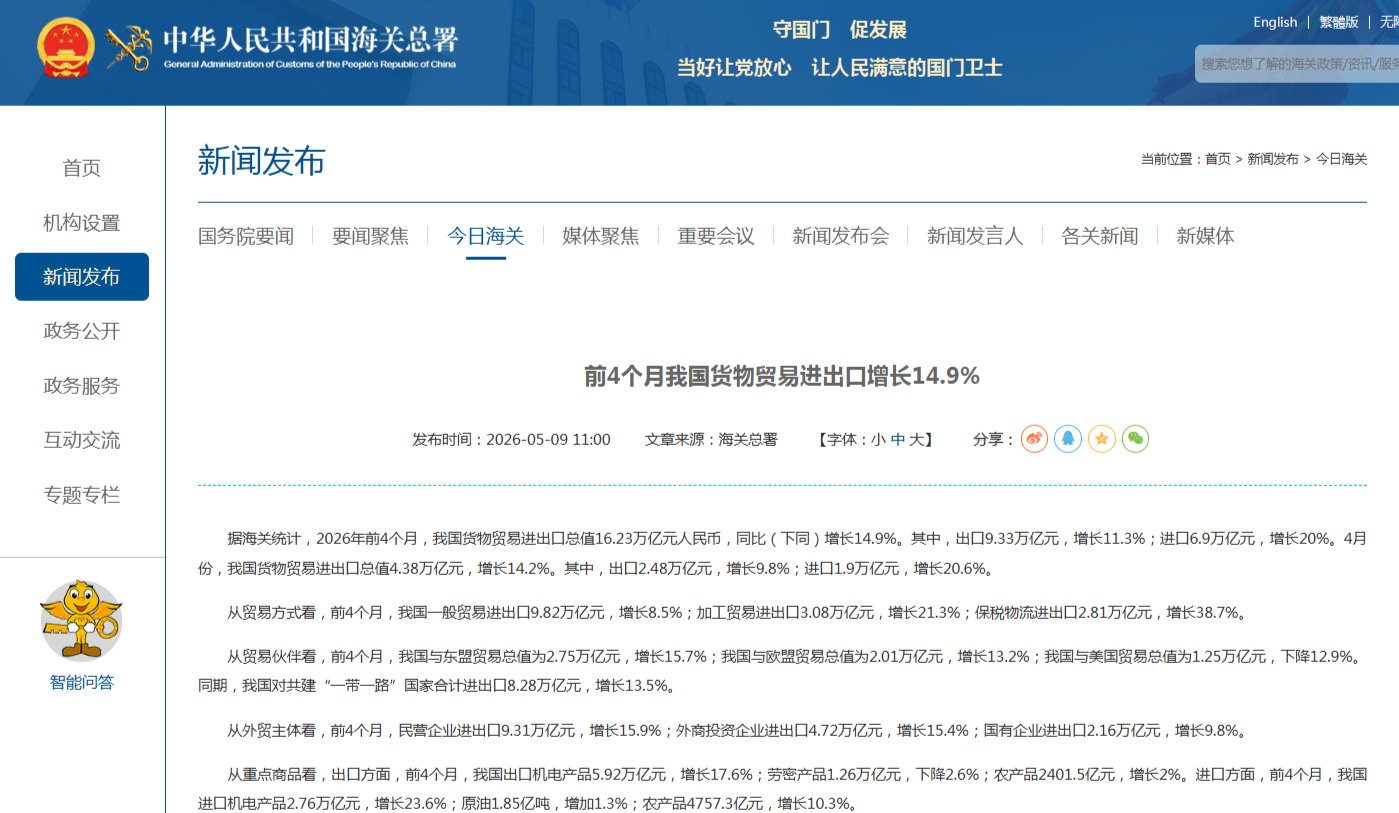
Task: Share article via Weibo icon
Action: (x=1034, y=439)
